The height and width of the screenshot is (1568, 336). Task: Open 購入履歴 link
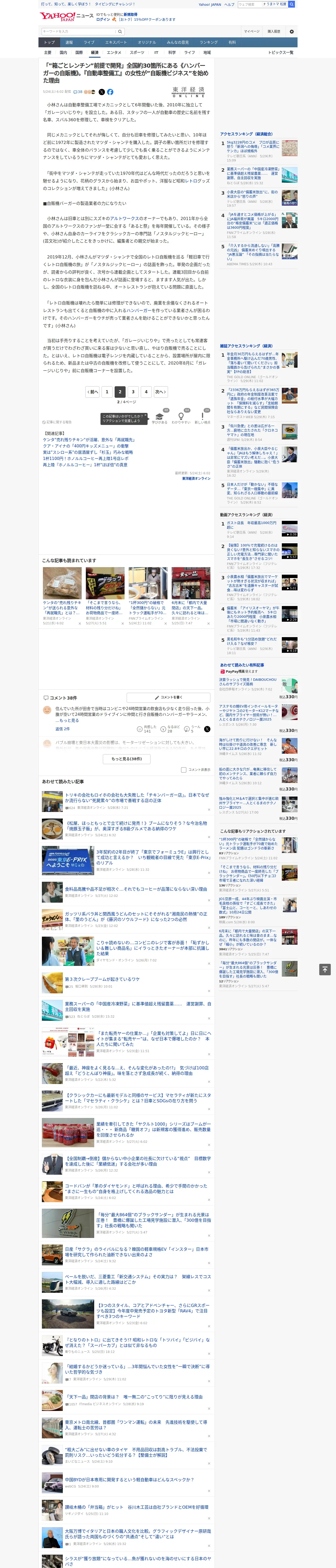pos(274,31)
